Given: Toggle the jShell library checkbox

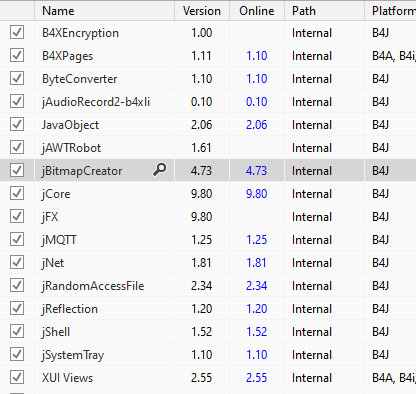Looking at the screenshot, I should tap(17, 331).
